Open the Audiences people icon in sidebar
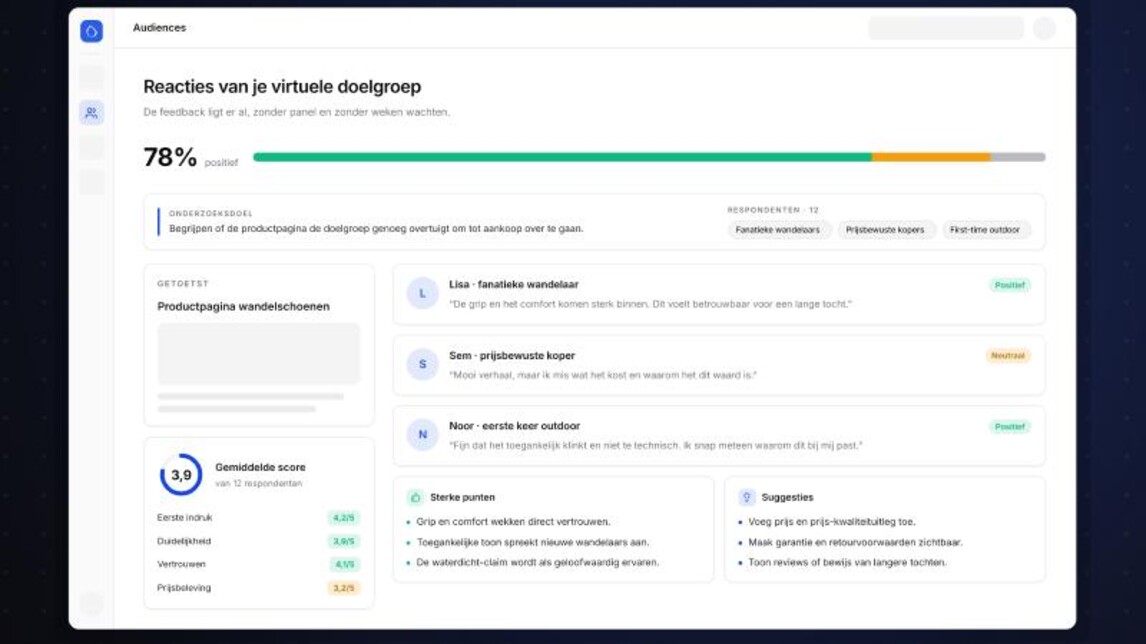The width and height of the screenshot is (1146, 644). click(91, 113)
